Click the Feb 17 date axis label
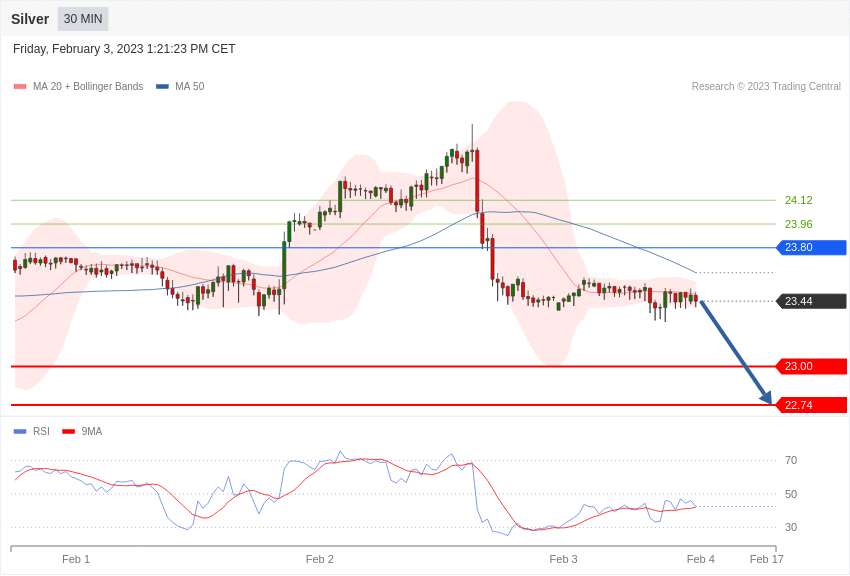This screenshot has height=576, width=850. (x=767, y=559)
